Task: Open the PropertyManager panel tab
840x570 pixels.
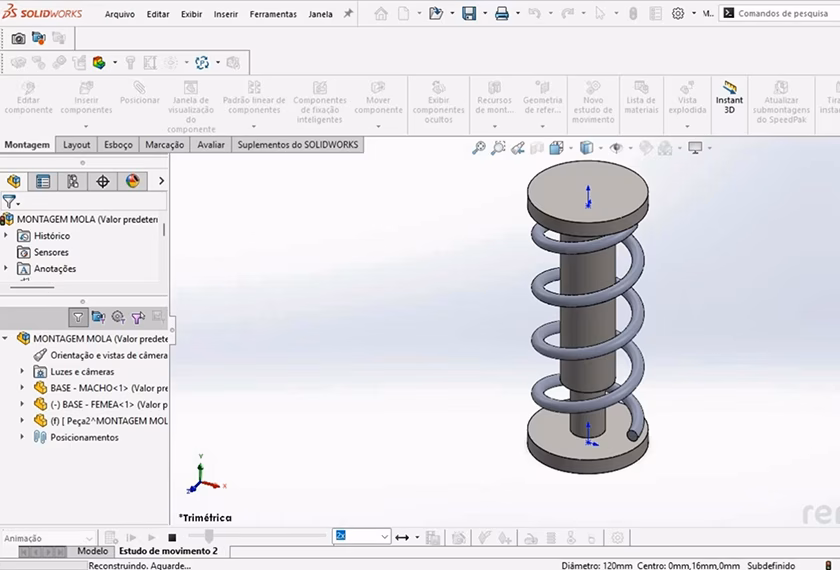Action: click(43, 181)
